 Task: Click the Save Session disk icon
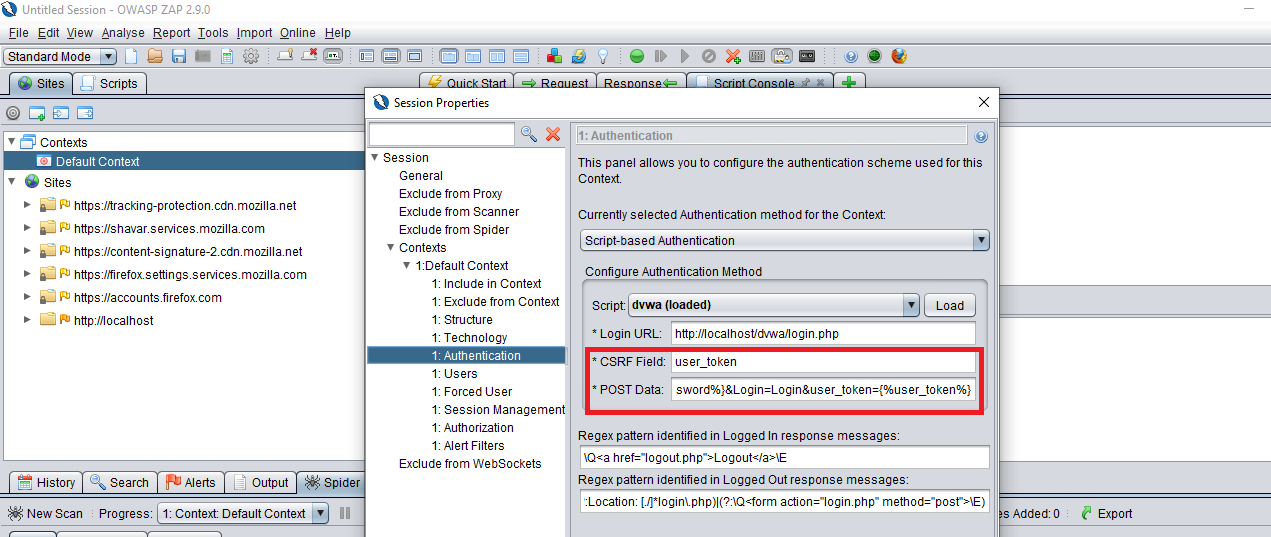coord(179,57)
